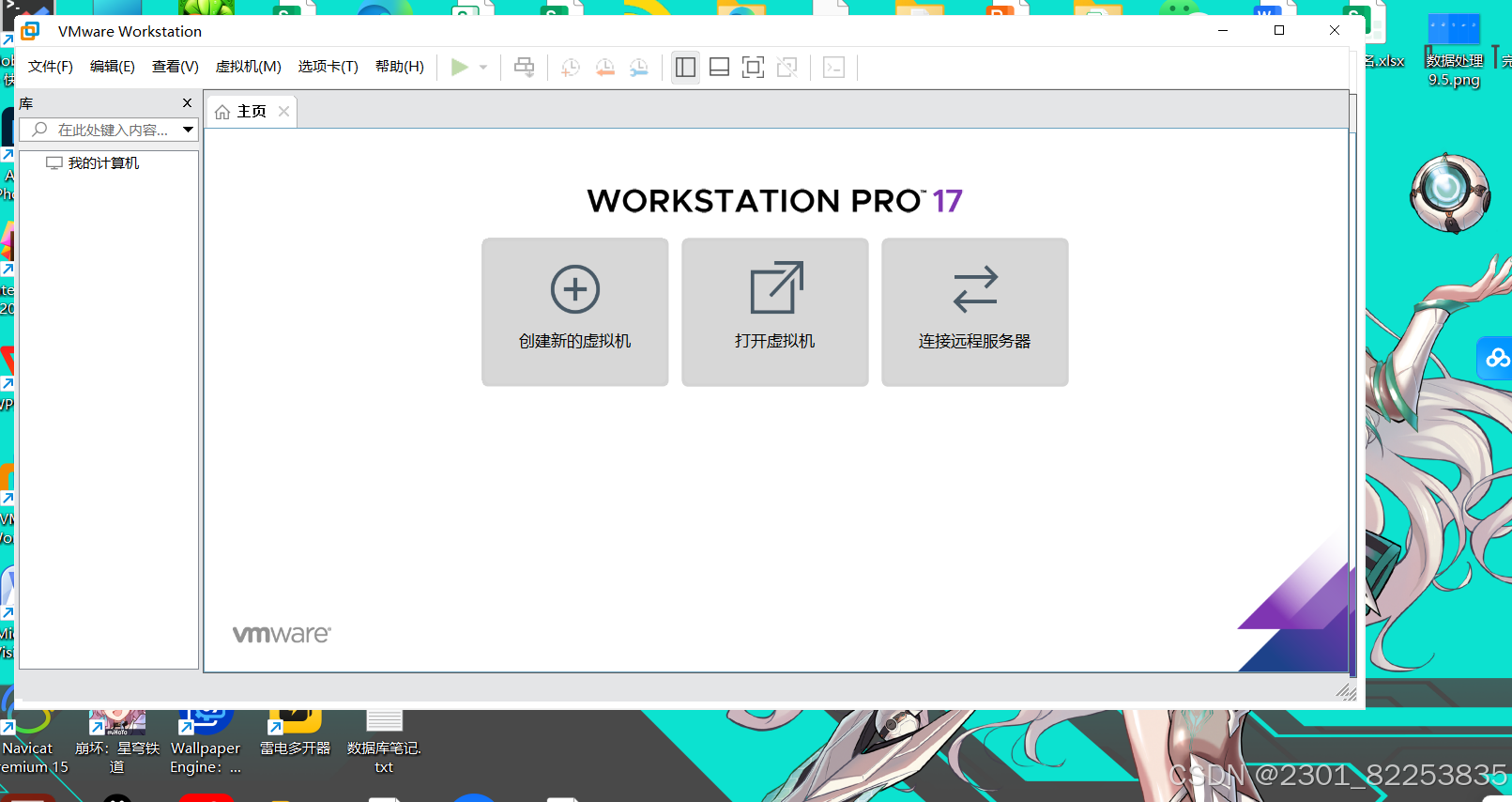Select the 崩坏：星穹铁道 desktop shortcut

pyautogui.click(x=117, y=742)
